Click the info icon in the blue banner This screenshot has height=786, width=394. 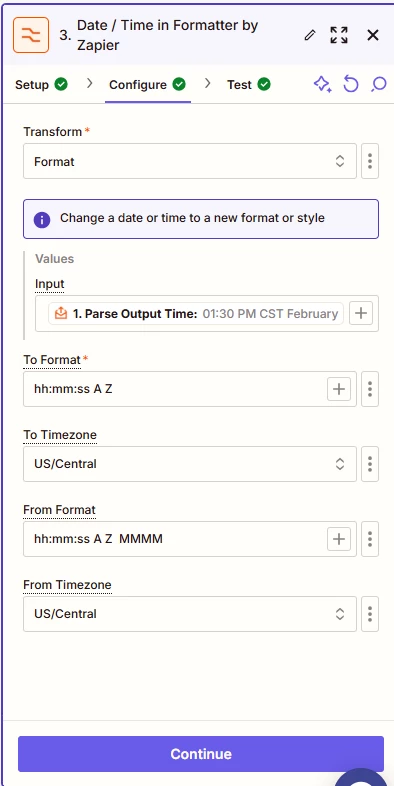(42, 219)
